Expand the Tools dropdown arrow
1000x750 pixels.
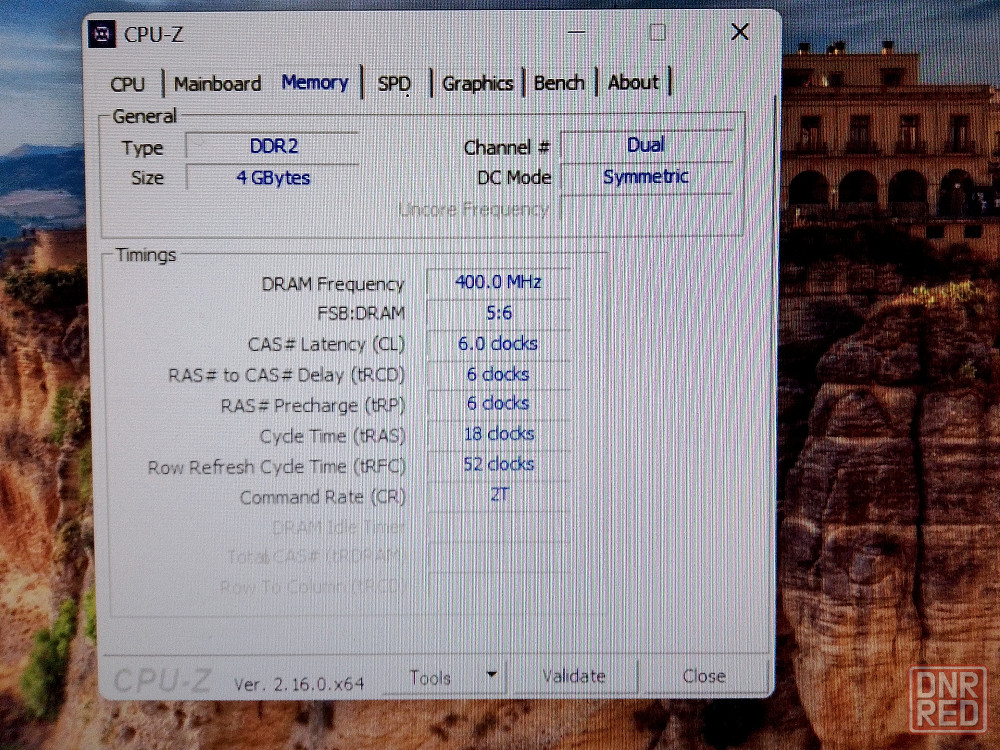[491, 676]
